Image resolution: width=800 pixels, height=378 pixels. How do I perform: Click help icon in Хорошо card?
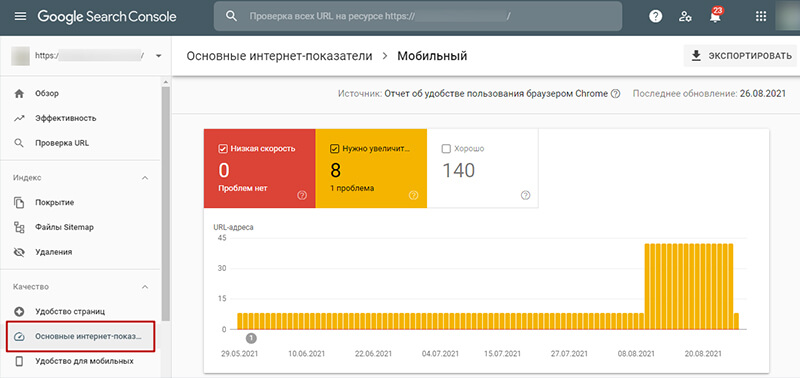point(526,195)
